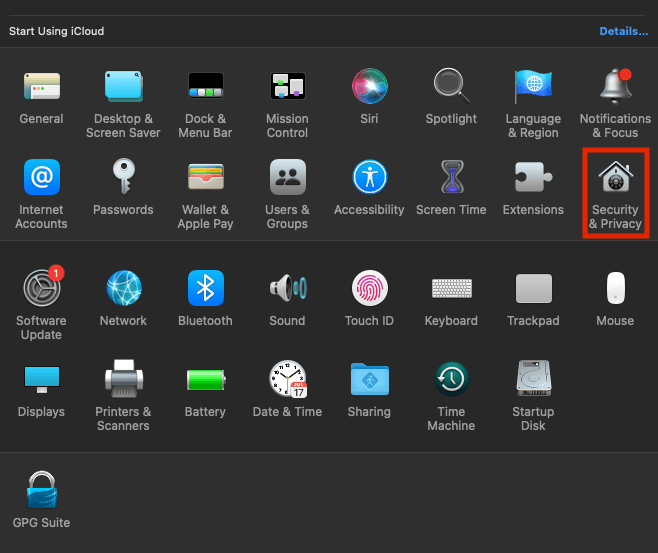Open the General preferences pane
This screenshot has height=553, width=658.
41,86
